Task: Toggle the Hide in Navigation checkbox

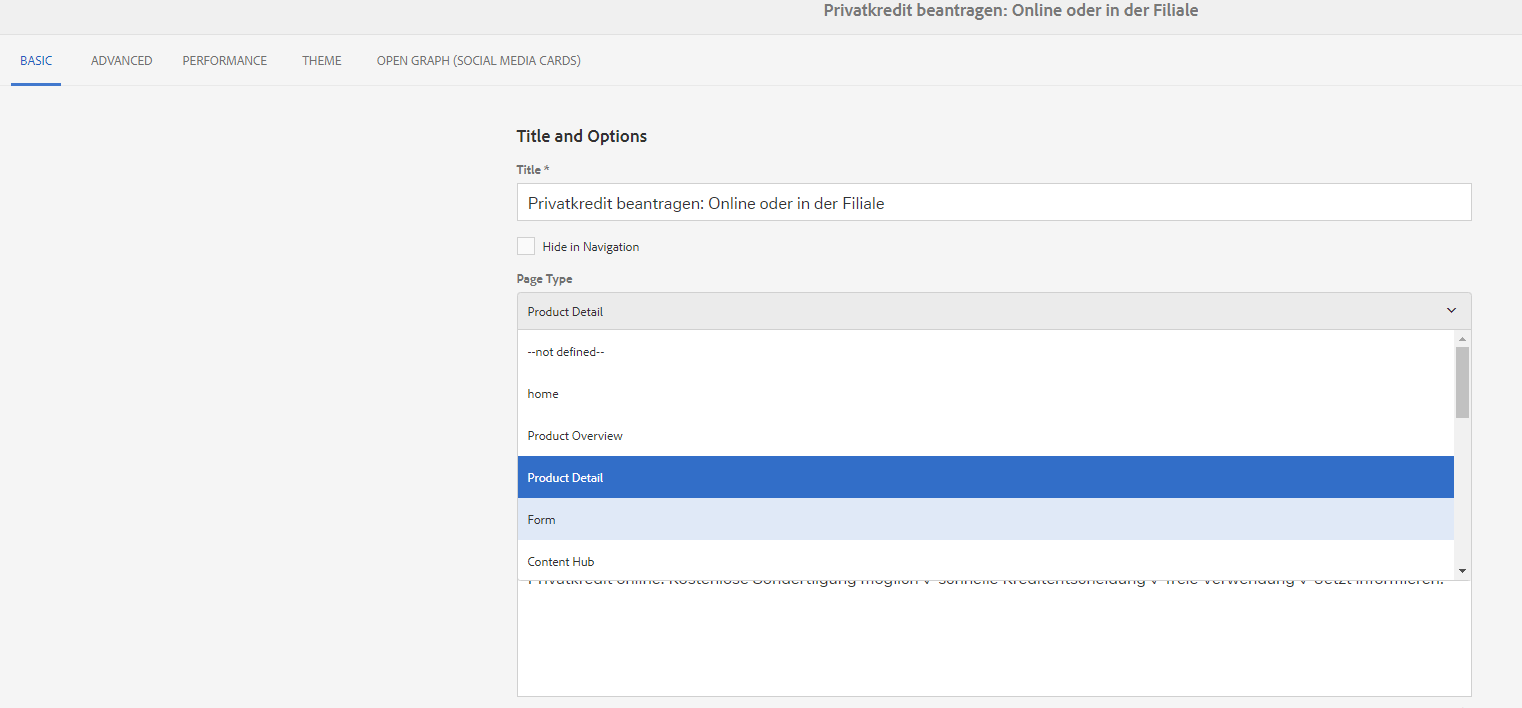Action: coord(526,246)
